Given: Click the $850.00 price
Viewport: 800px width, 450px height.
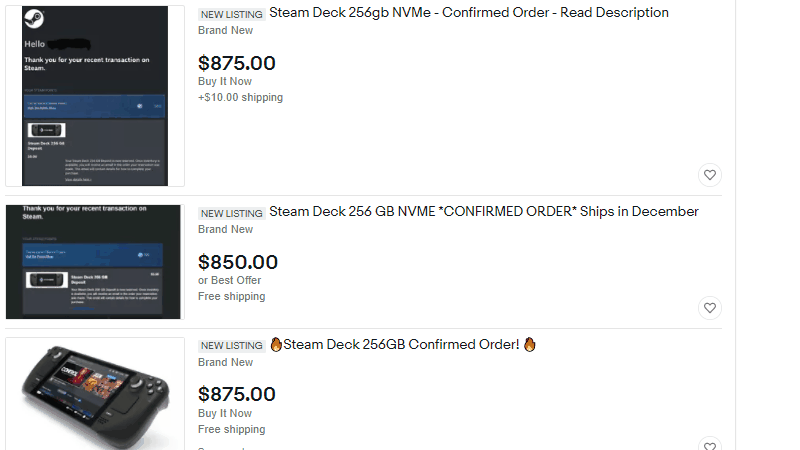Looking at the screenshot, I should [238, 262].
